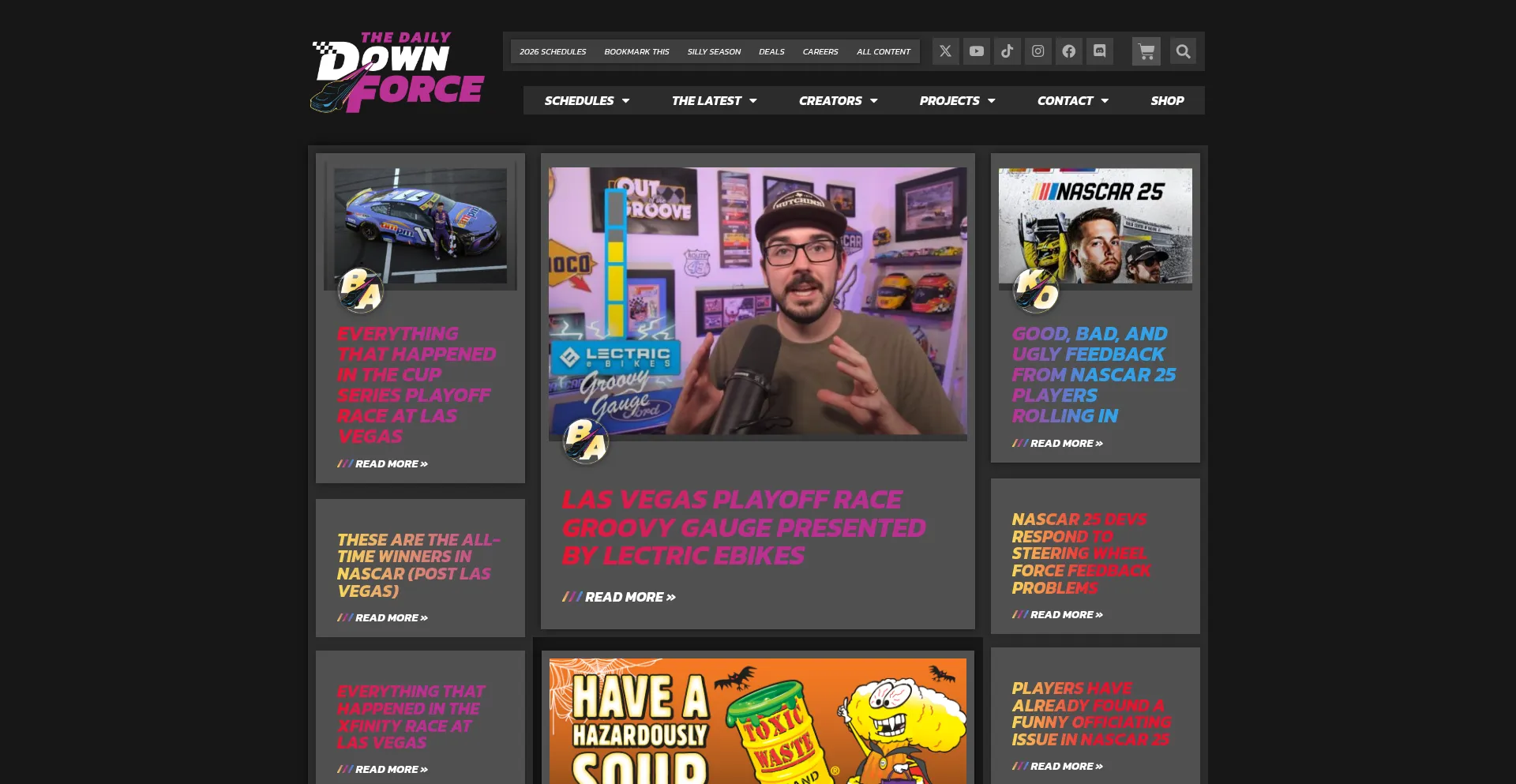Expand The Latest dropdown menu
1516x784 pixels.
[714, 100]
